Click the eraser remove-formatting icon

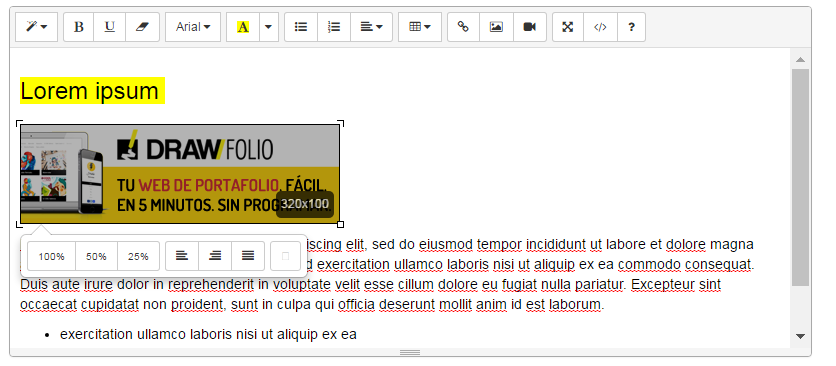point(142,27)
